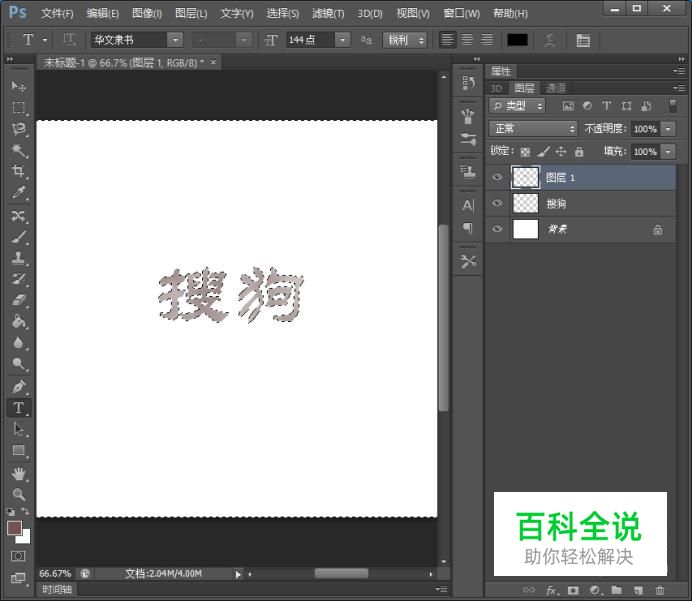
Task: Hide the 图层 1 layer
Action: [x=497, y=177]
